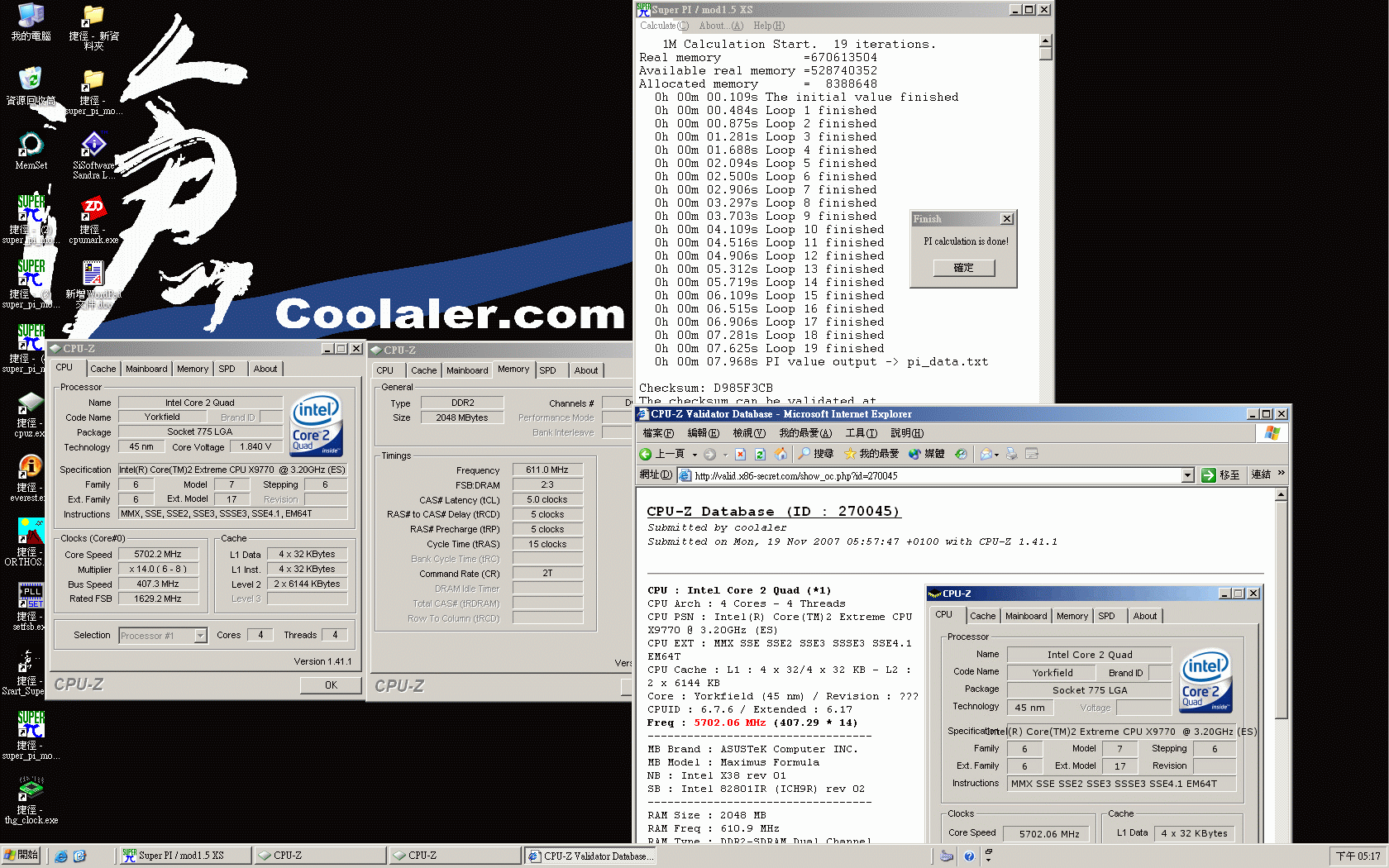1389x868 pixels.
Task: Click the IE page vertical scrollbar
Action: (x=1281, y=612)
